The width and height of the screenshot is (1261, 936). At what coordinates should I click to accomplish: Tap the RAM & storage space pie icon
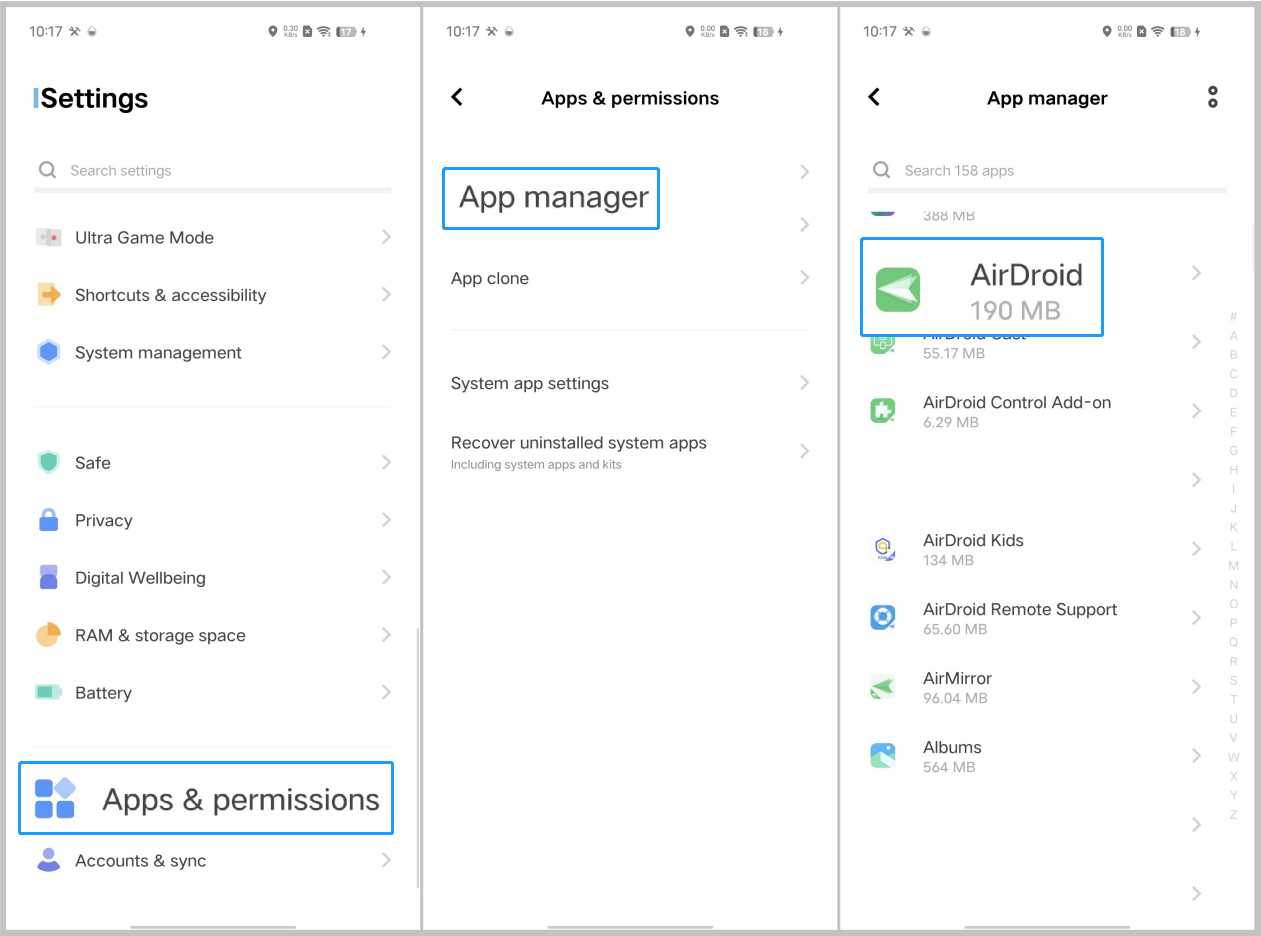point(48,635)
